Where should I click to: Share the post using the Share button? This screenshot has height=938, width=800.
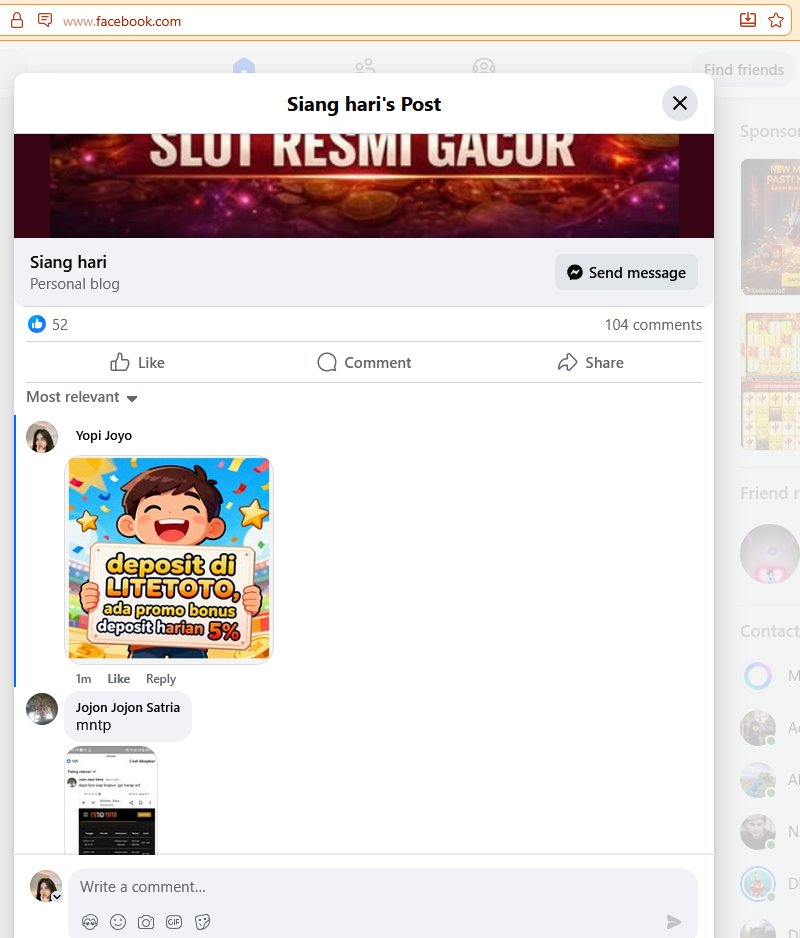590,363
